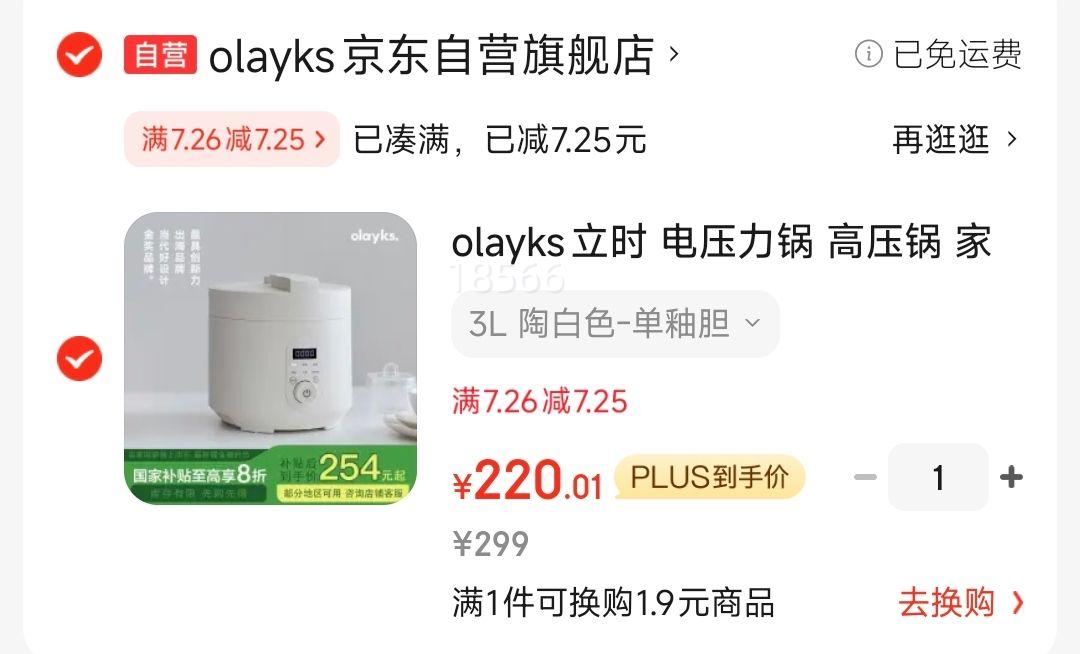The image size is (1080, 654).
Task: Tap the red 自营 badge
Action: click(x=160, y=54)
